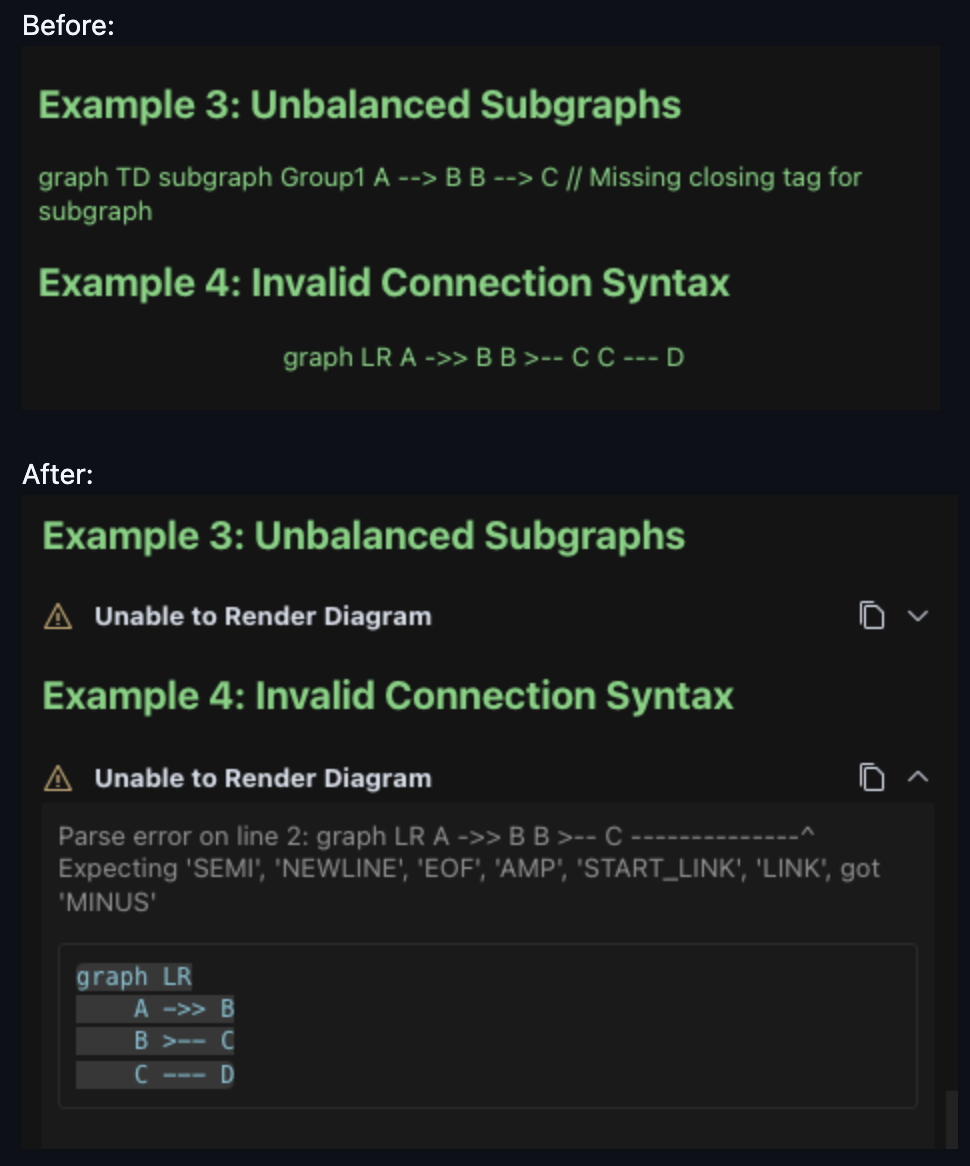The width and height of the screenshot is (970, 1166).
Task: Collapse the Example 4 error details chevron
Action: click(919, 777)
